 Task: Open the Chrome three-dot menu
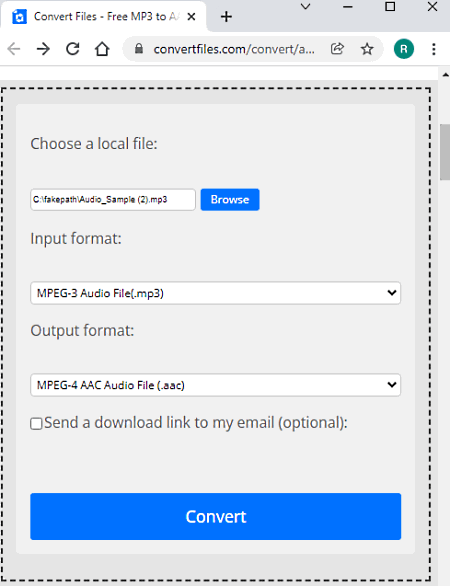pyautogui.click(x=434, y=49)
